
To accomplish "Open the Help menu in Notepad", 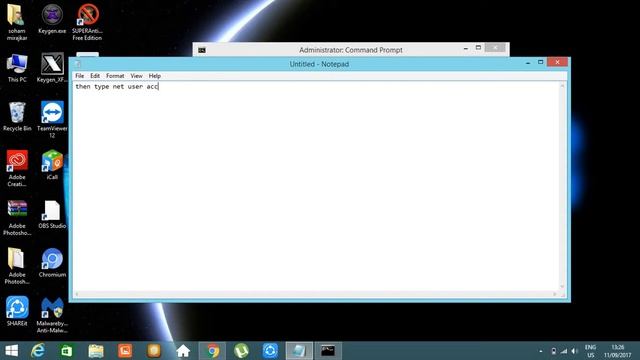I will [x=154, y=76].
